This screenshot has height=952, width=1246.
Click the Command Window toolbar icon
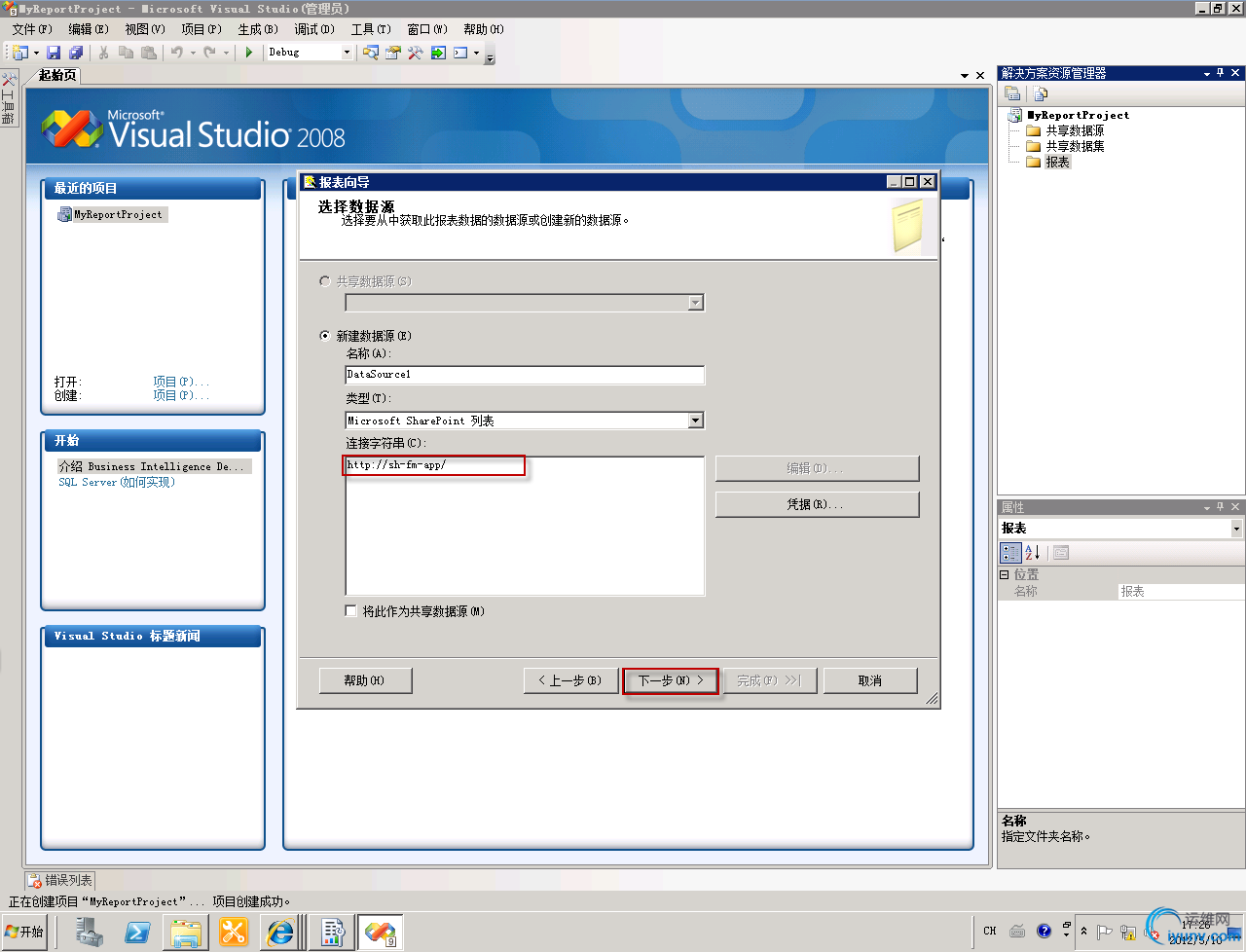coord(461,53)
